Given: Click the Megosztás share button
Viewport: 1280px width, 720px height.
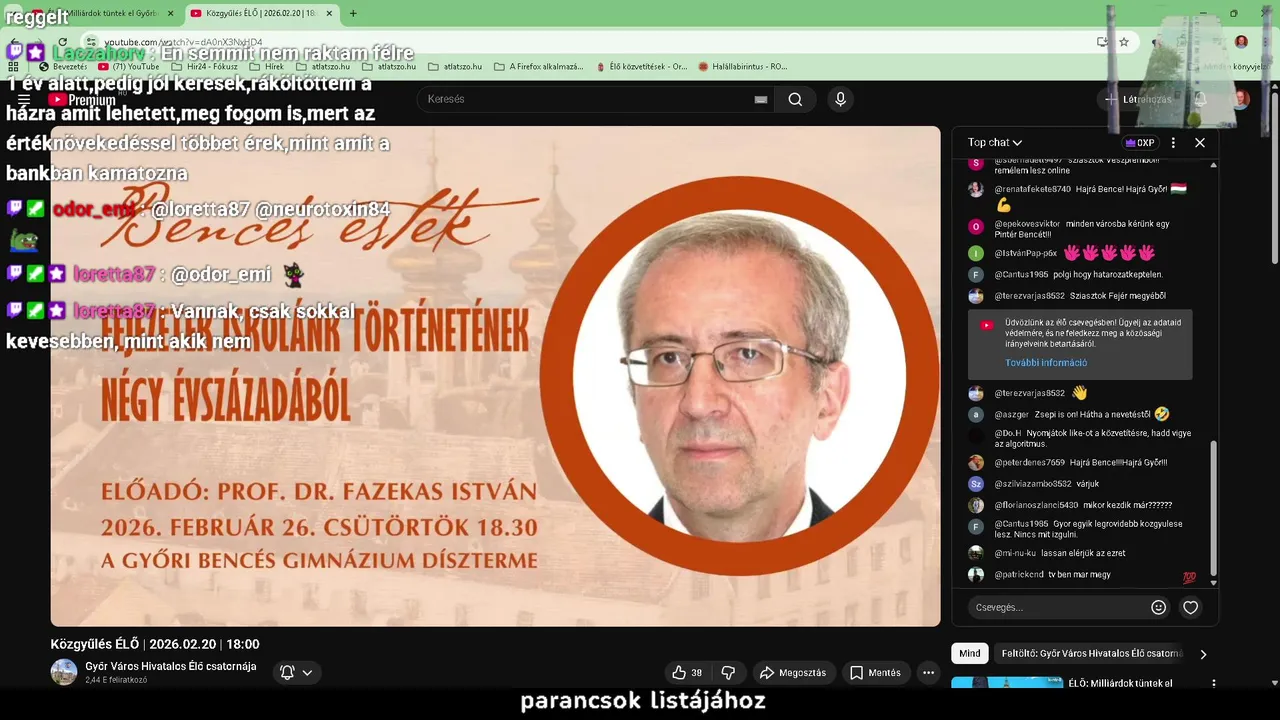Looking at the screenshot, I should 793,673.
